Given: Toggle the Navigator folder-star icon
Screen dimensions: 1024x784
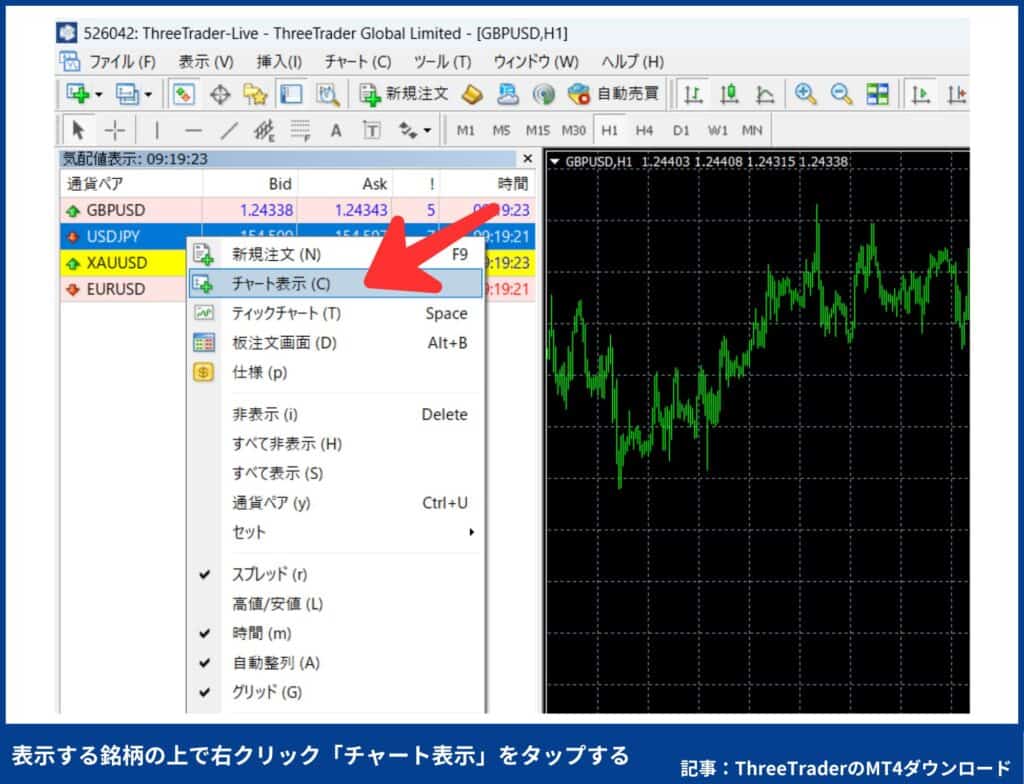Looking at the screenshot, I should (255, 95).
